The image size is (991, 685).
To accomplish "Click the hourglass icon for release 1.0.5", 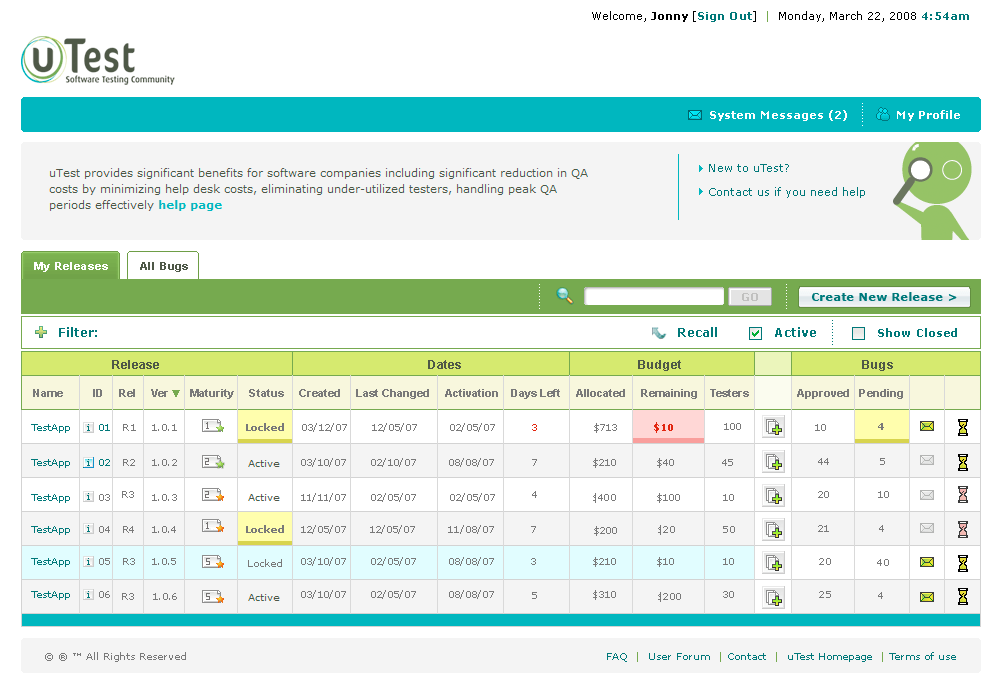I will tap(962, 562).
